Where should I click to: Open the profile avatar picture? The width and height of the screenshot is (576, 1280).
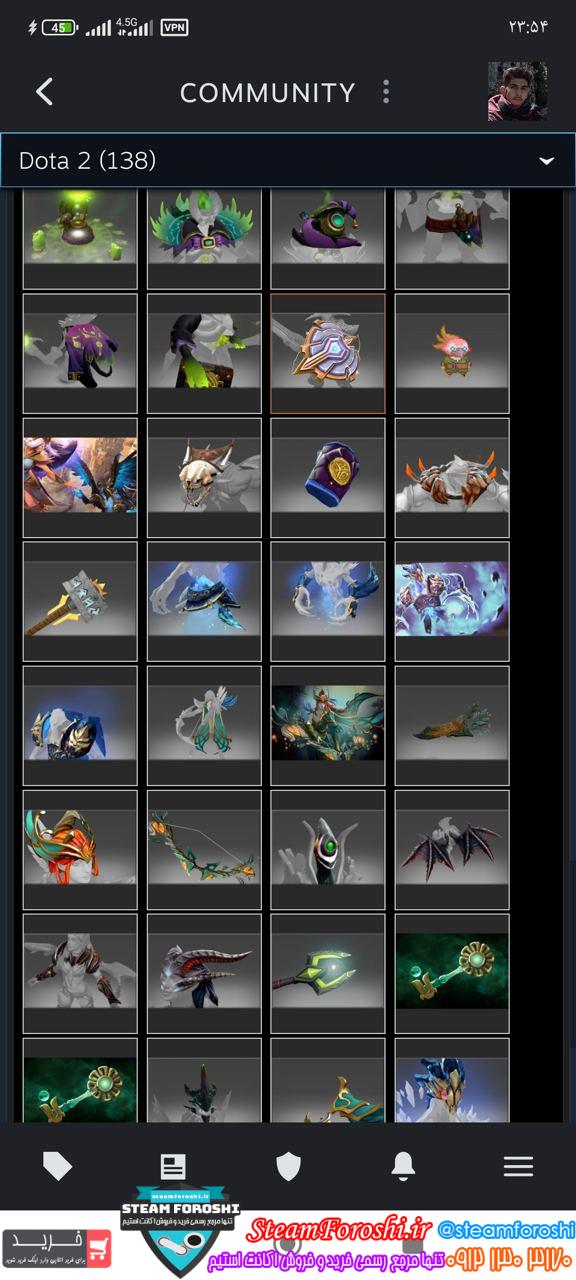[x=517, y=91]
